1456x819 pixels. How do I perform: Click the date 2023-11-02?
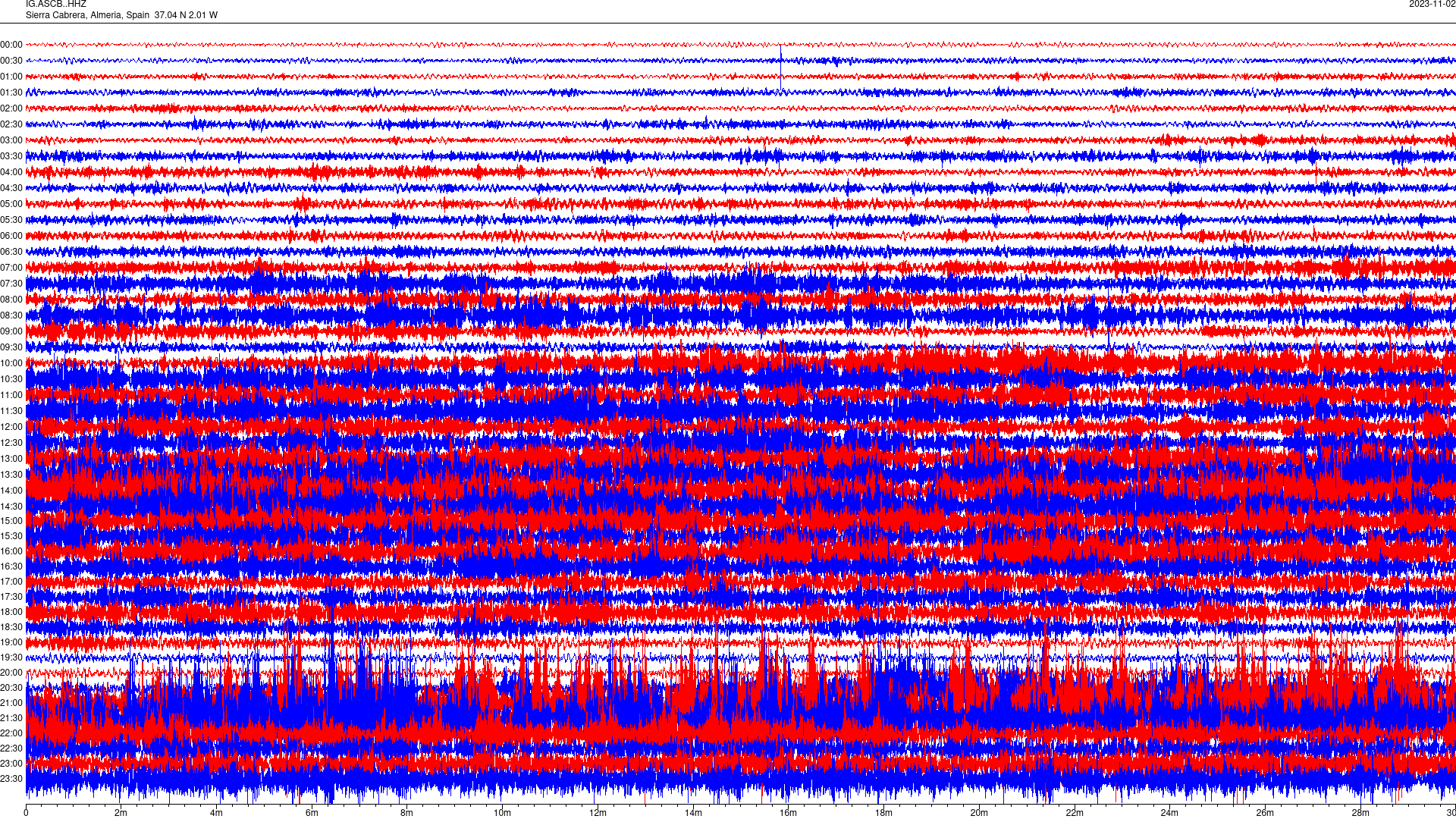click(1432, 4)
